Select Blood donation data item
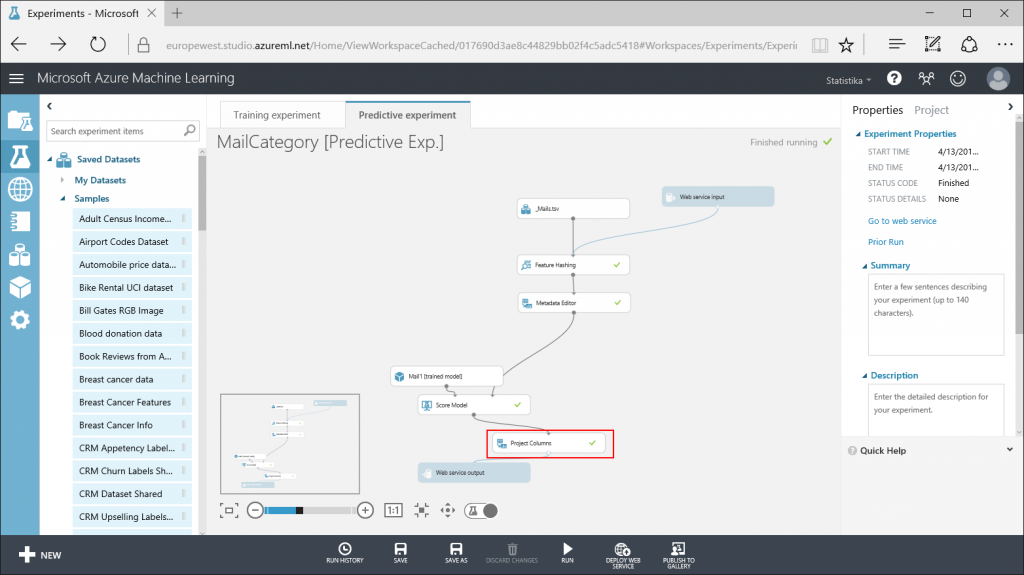Image resolution: width=1024 pixels, height=575 pixels. [132, 333]
